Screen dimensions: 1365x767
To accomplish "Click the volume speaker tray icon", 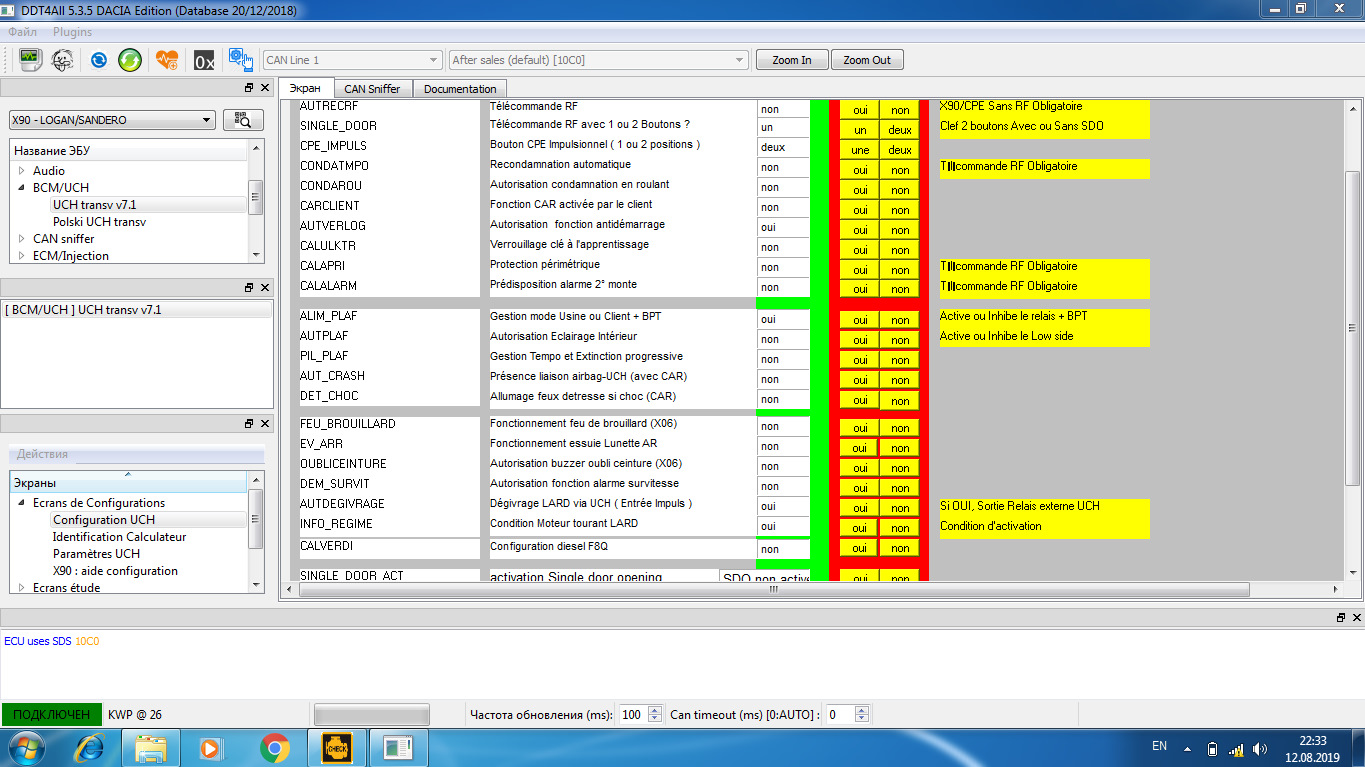I will click(x=1260, y=747).
